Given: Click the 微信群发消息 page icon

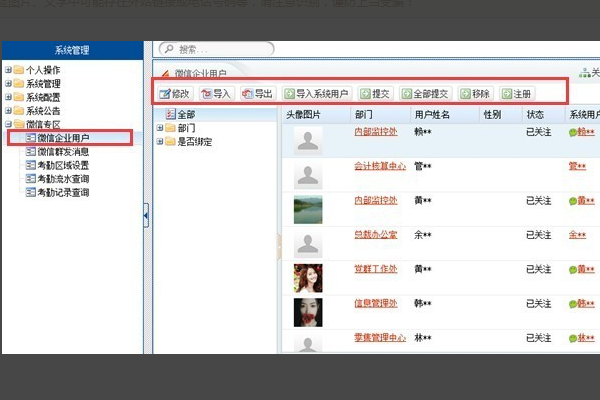Looking at the screenshot, I should (31, 152).
